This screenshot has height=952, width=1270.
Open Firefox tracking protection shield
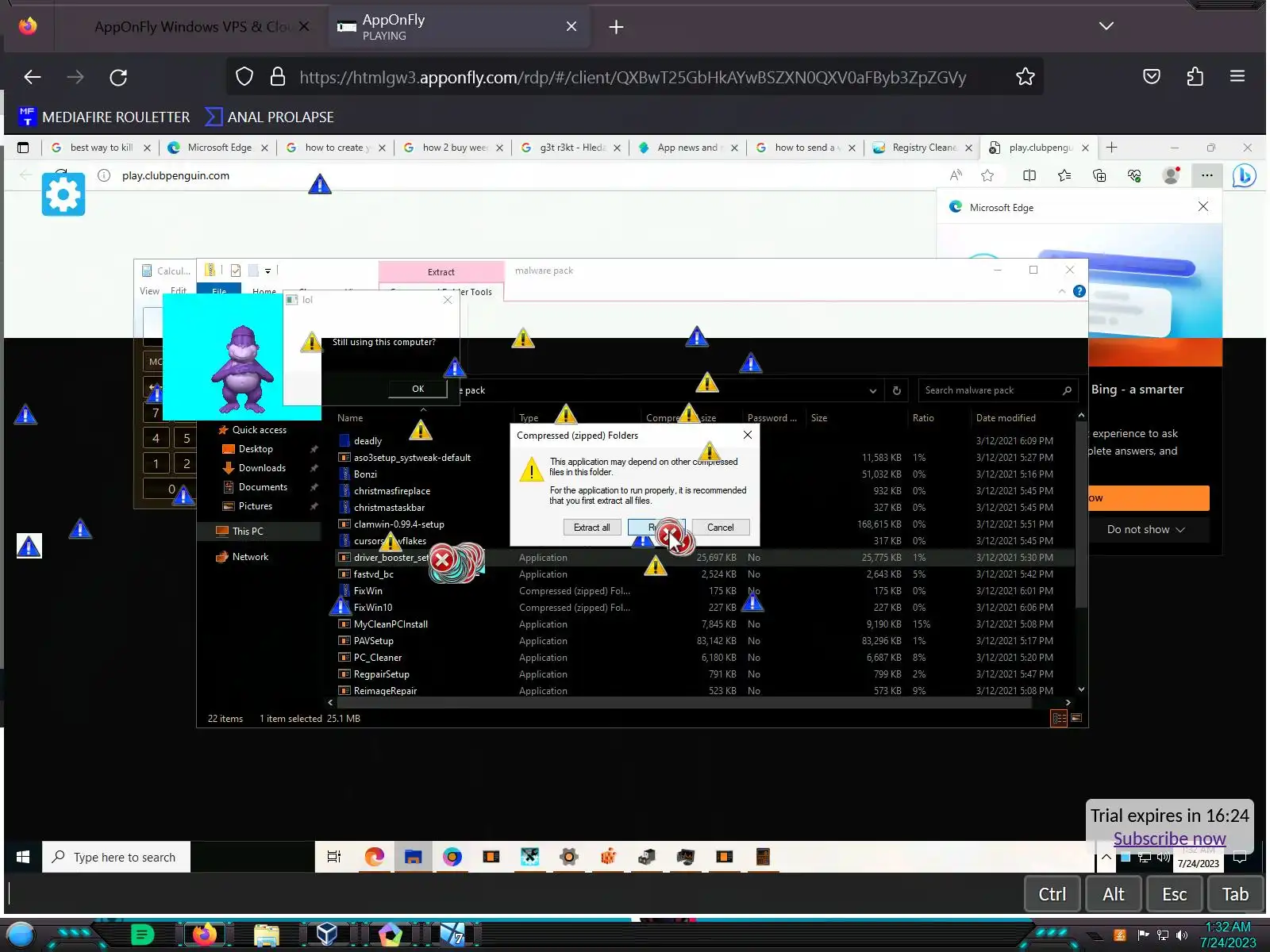point(244,77)
